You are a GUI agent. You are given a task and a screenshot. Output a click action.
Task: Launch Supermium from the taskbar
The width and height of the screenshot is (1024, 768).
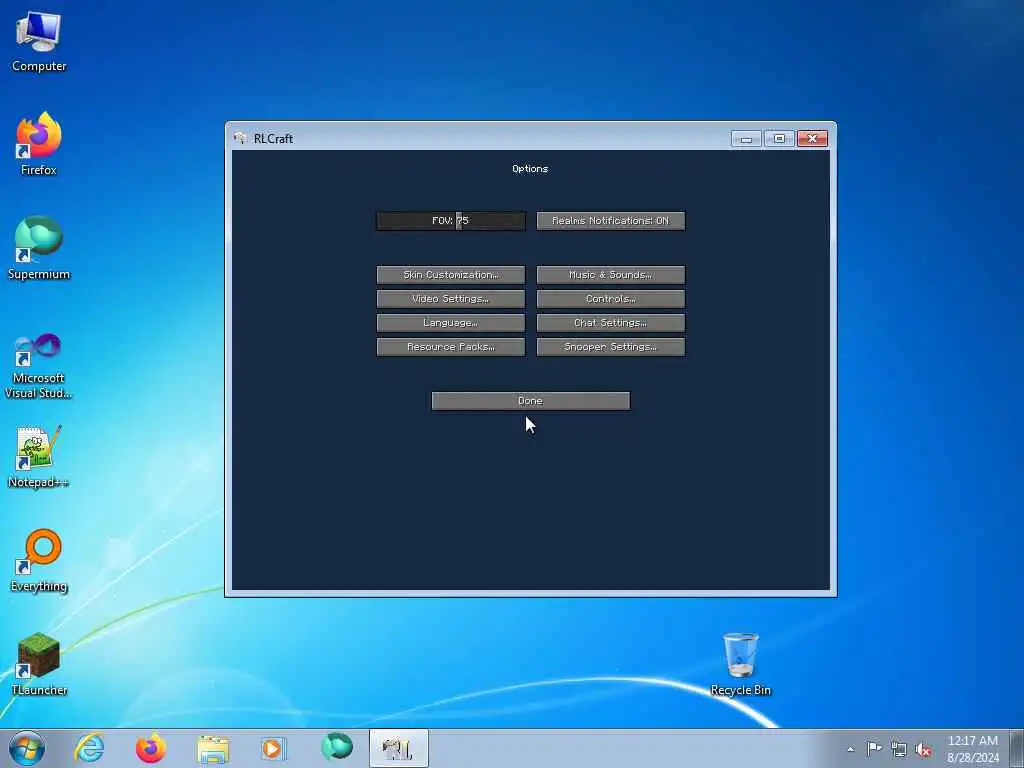(337, 748)
